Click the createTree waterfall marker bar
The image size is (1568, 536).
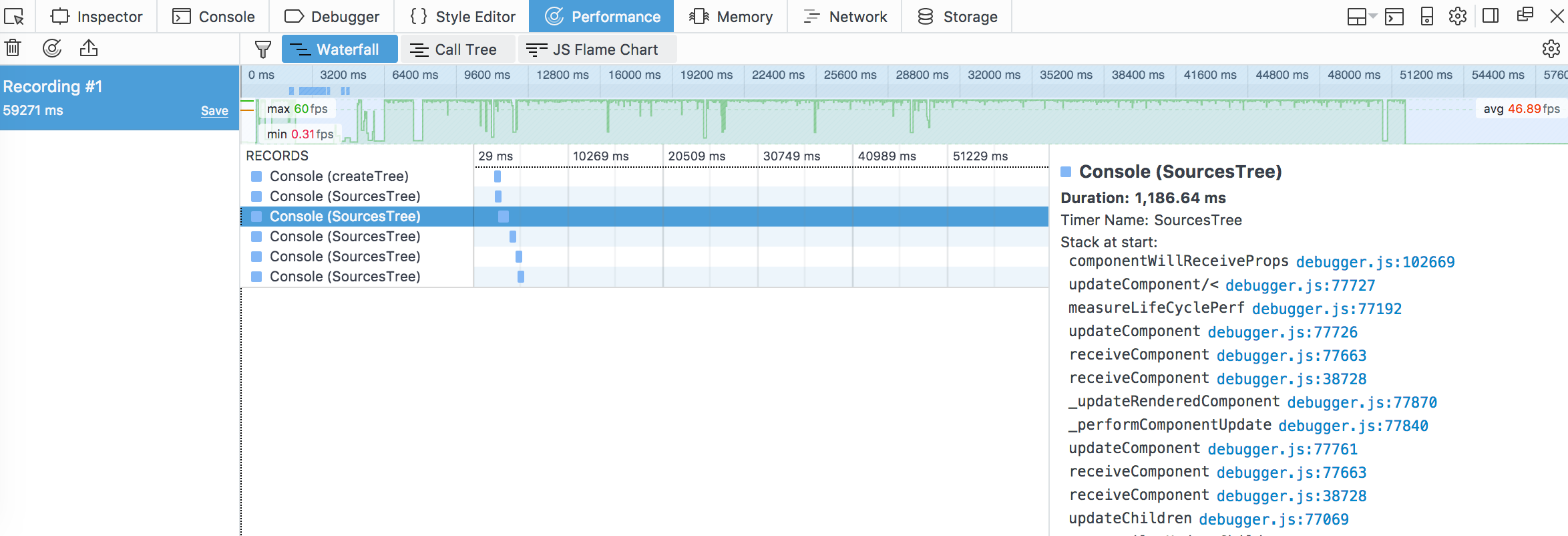coord(498,176)
